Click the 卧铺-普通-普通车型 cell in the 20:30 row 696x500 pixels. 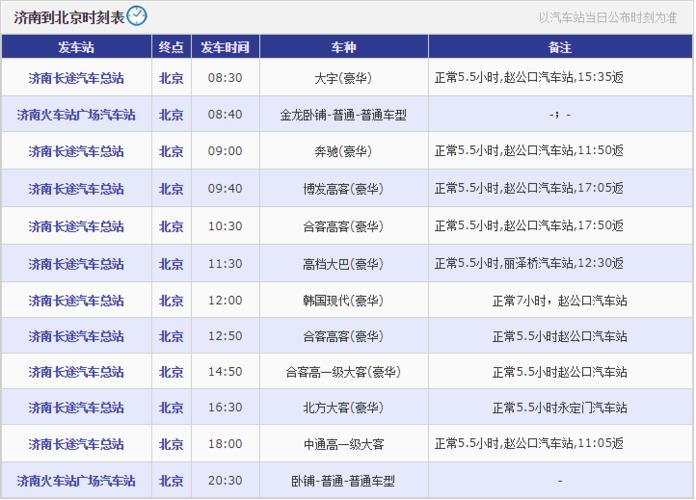pos(344,481)
